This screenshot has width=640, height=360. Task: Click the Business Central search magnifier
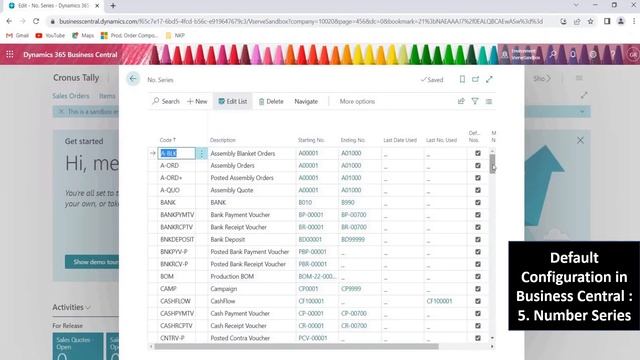coord(553,54)
